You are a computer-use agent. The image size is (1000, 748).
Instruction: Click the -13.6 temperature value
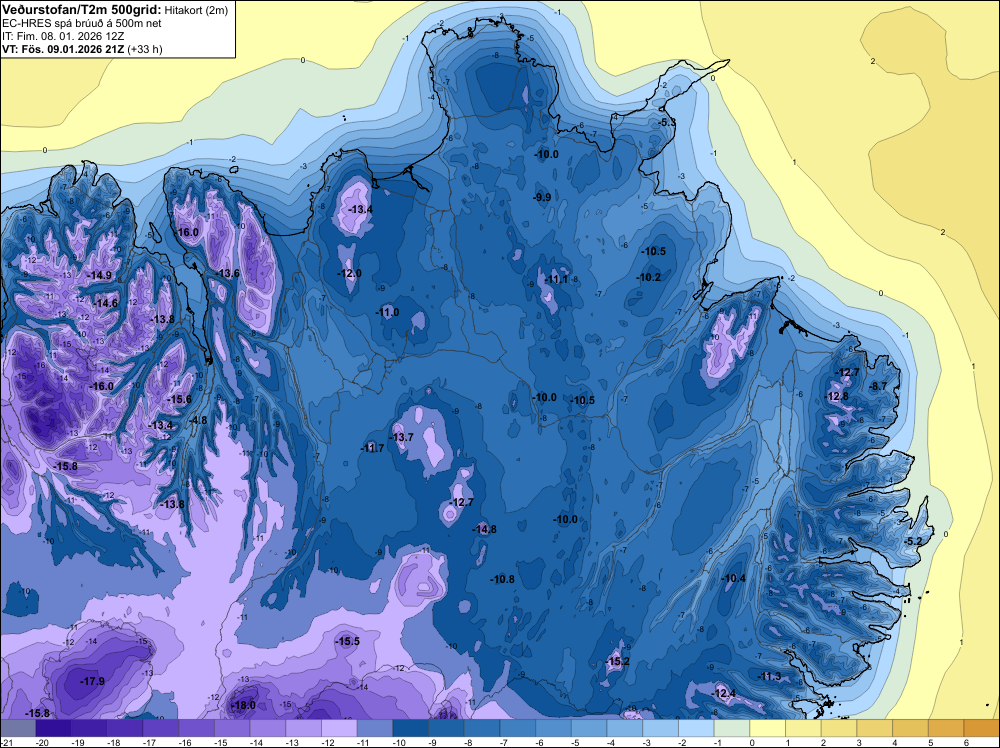click(x=227, y=273)
